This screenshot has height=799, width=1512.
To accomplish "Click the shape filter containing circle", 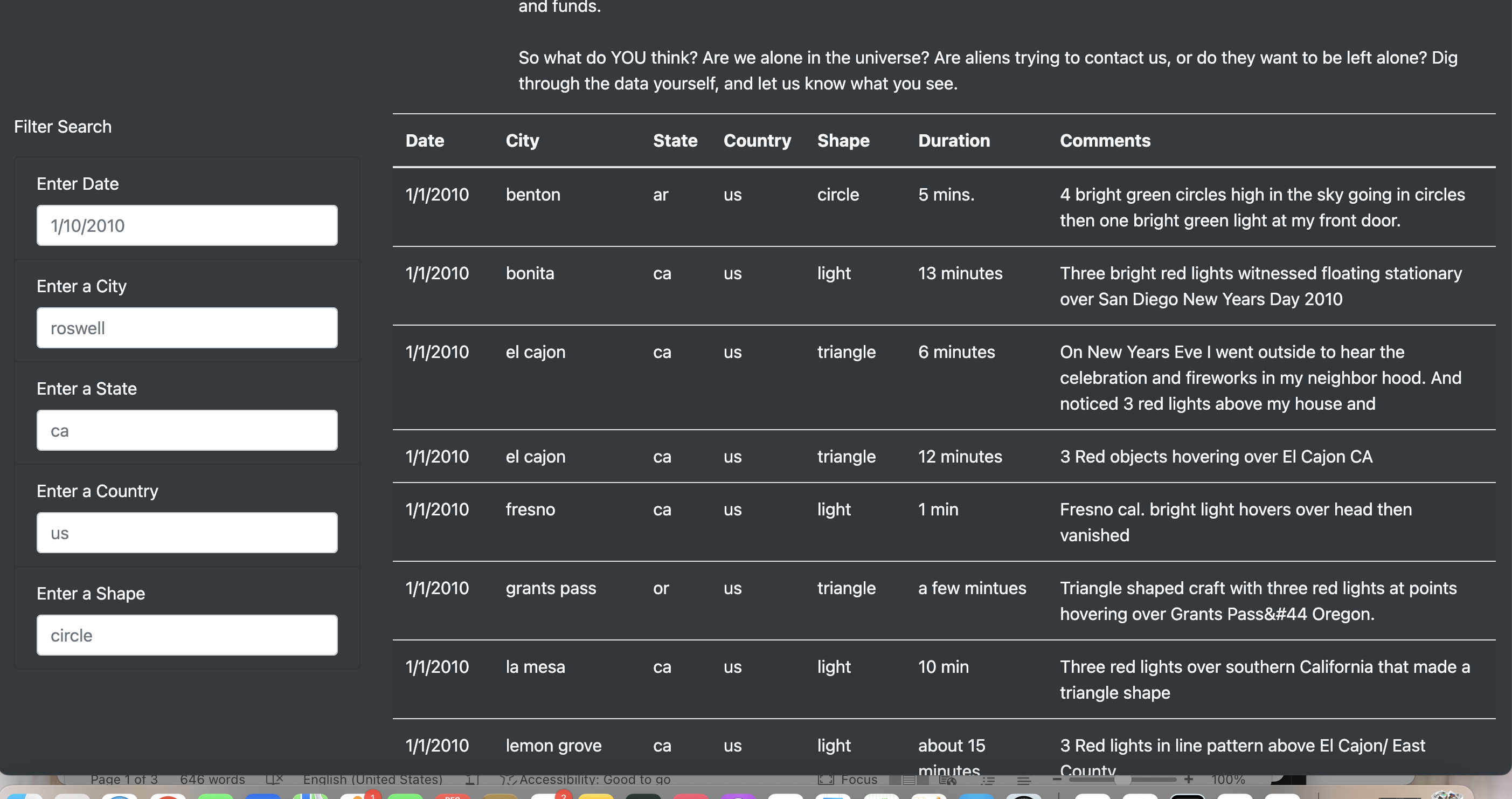I will [x=186, y=635].
